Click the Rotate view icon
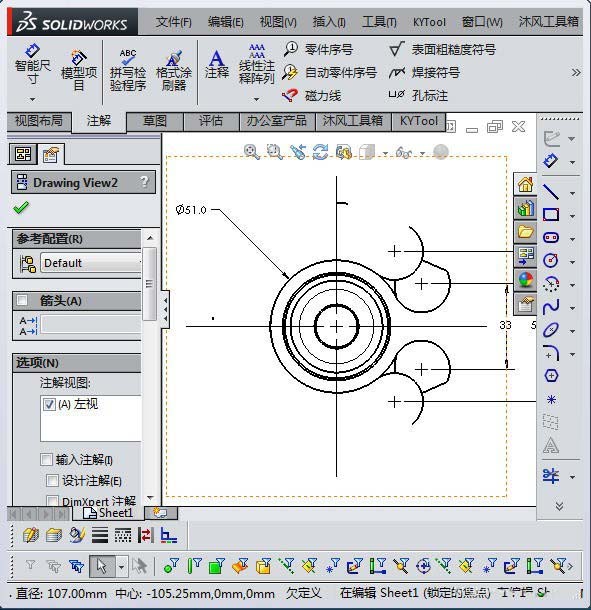Screen dimensions: 591x610 click(x=321, y=152)
